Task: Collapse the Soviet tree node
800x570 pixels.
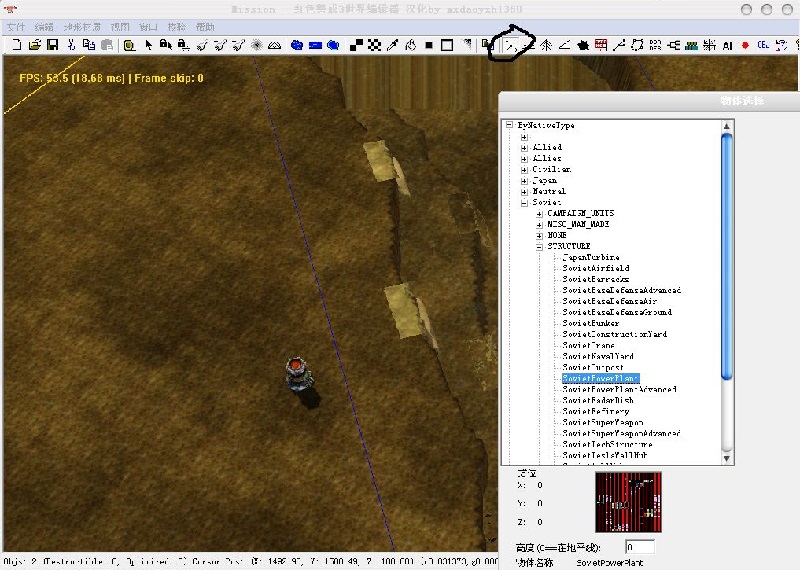Action: [524, 203]
